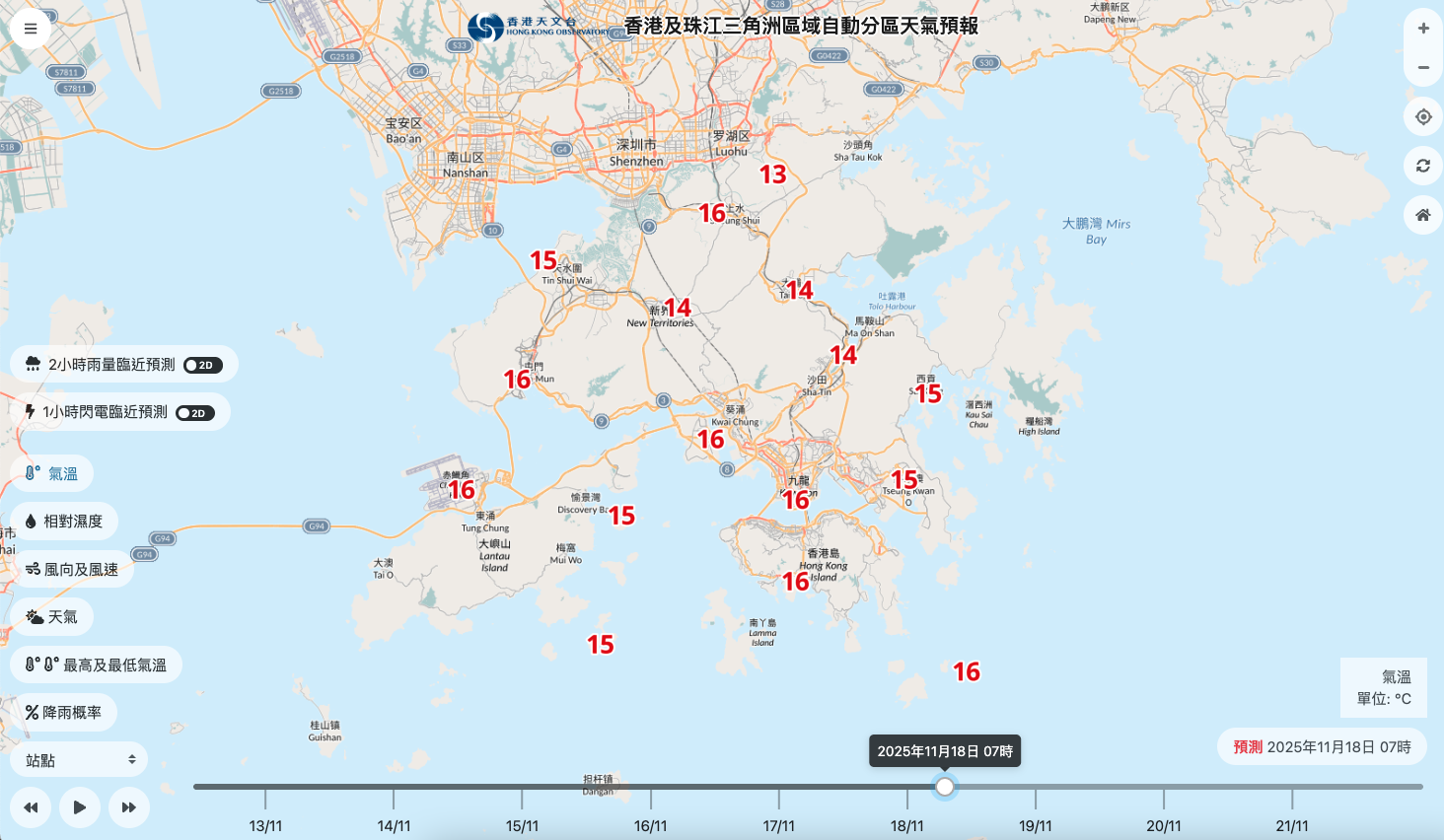Return to home map view
1444x840 pixels.
click(1422, 215)
